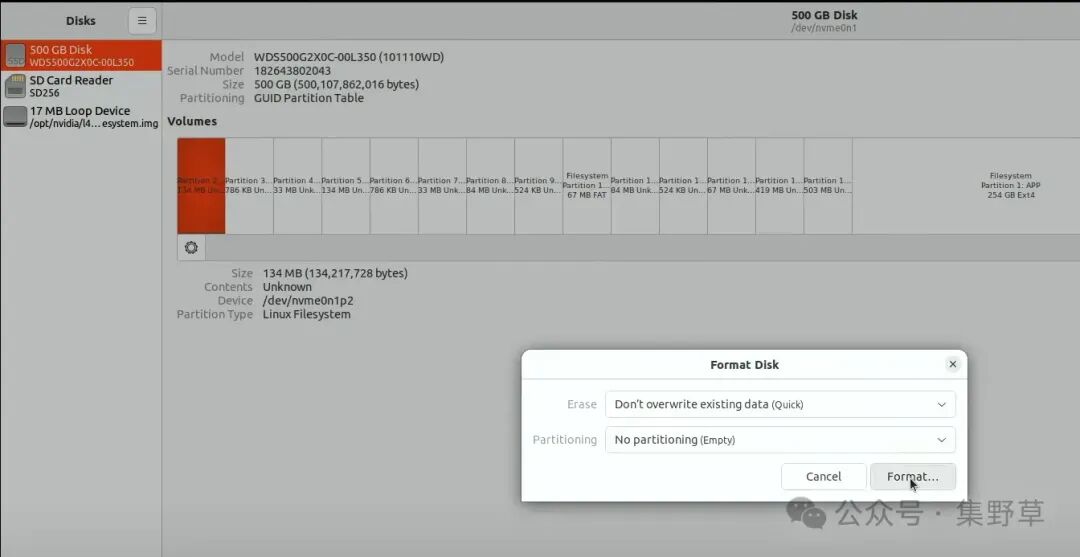
Task: Expand the Erase method dropdown
Action: point(780,404)
